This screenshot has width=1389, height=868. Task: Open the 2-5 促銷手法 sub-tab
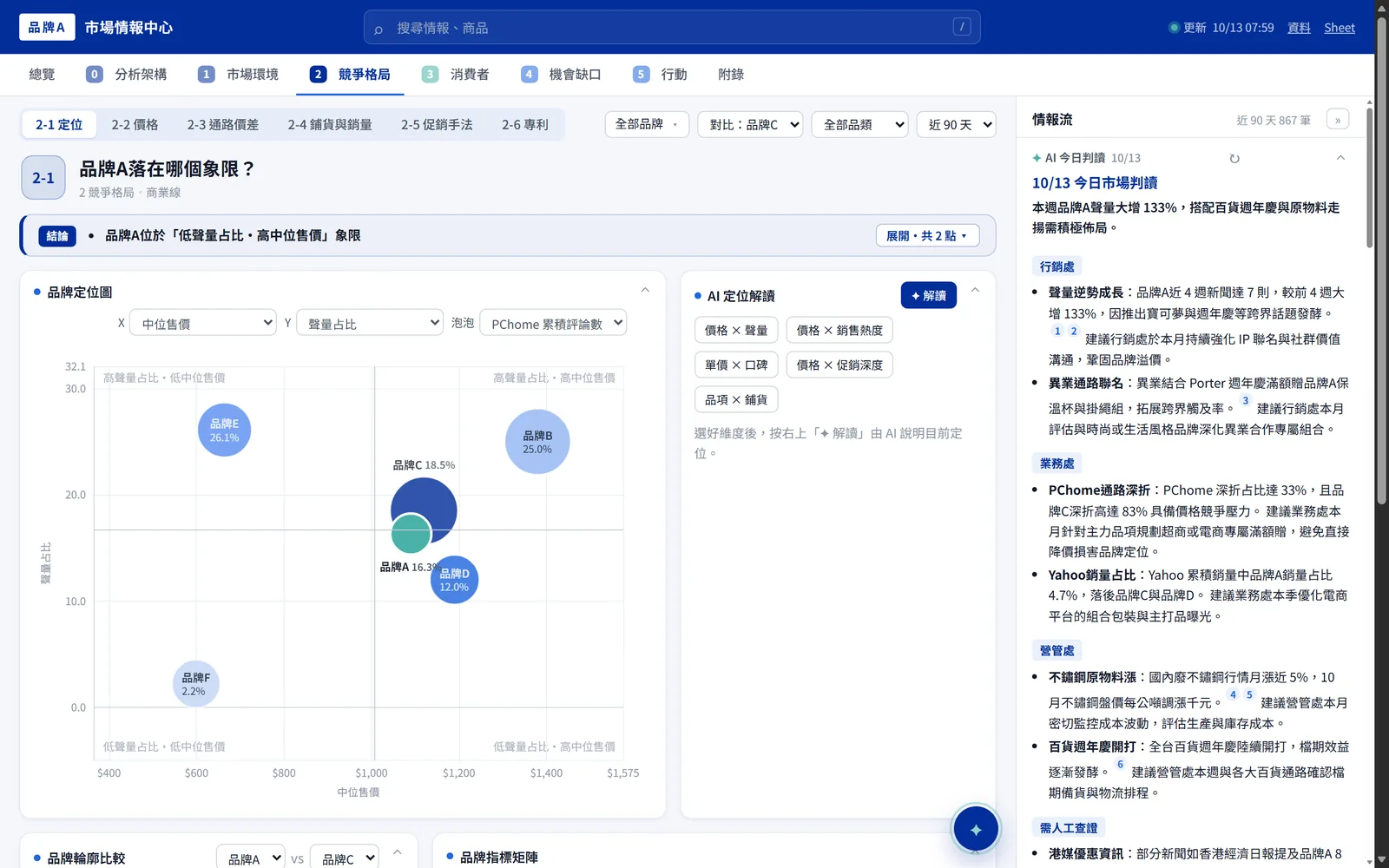tap(437, 125)
